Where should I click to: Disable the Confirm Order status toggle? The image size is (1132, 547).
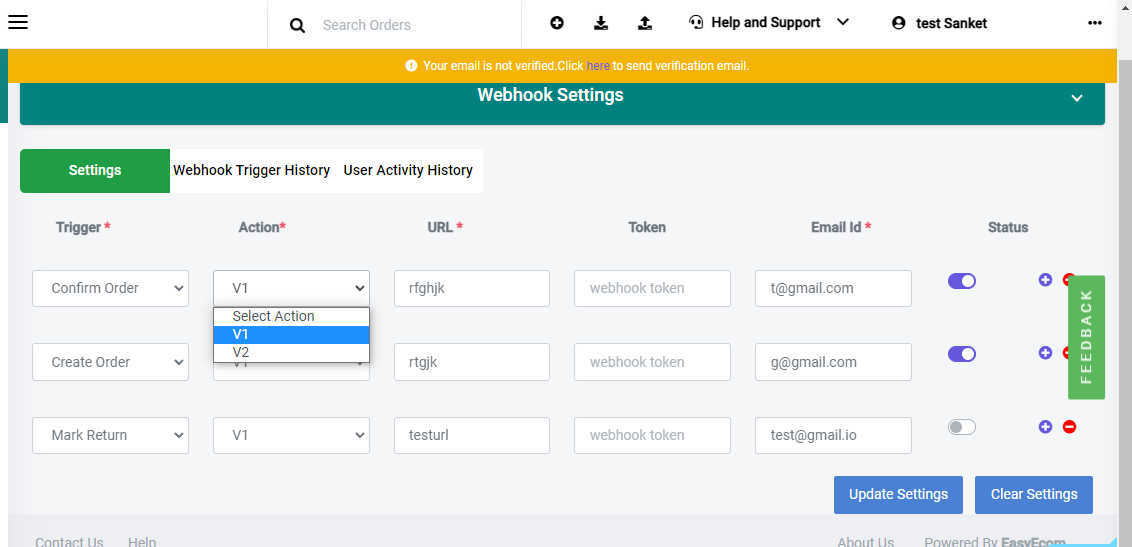pos(962,281)
